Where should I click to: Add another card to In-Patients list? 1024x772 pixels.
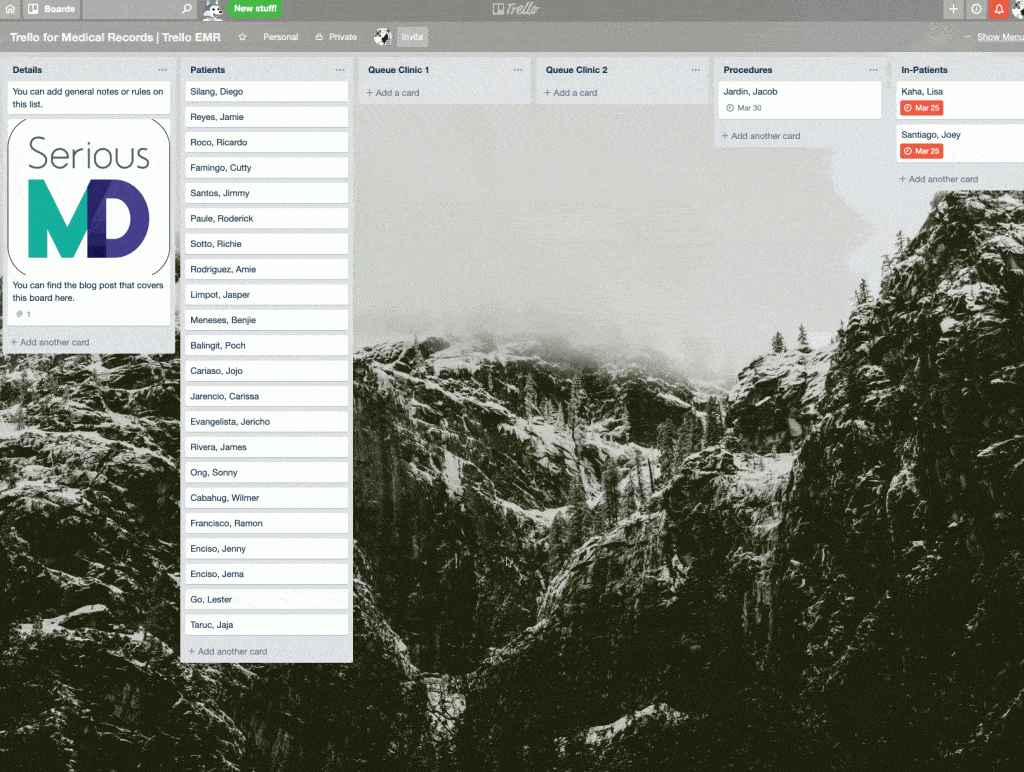coord(938,179)
